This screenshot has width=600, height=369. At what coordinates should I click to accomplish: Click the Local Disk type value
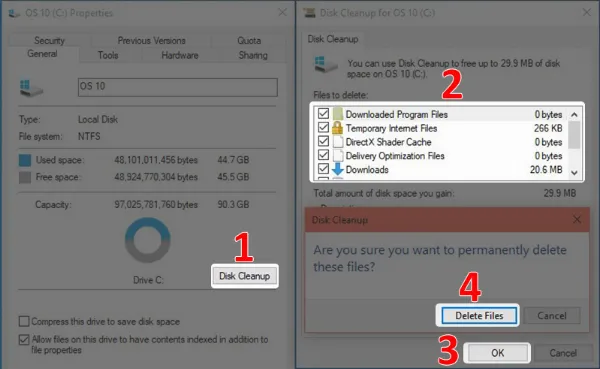98,119
